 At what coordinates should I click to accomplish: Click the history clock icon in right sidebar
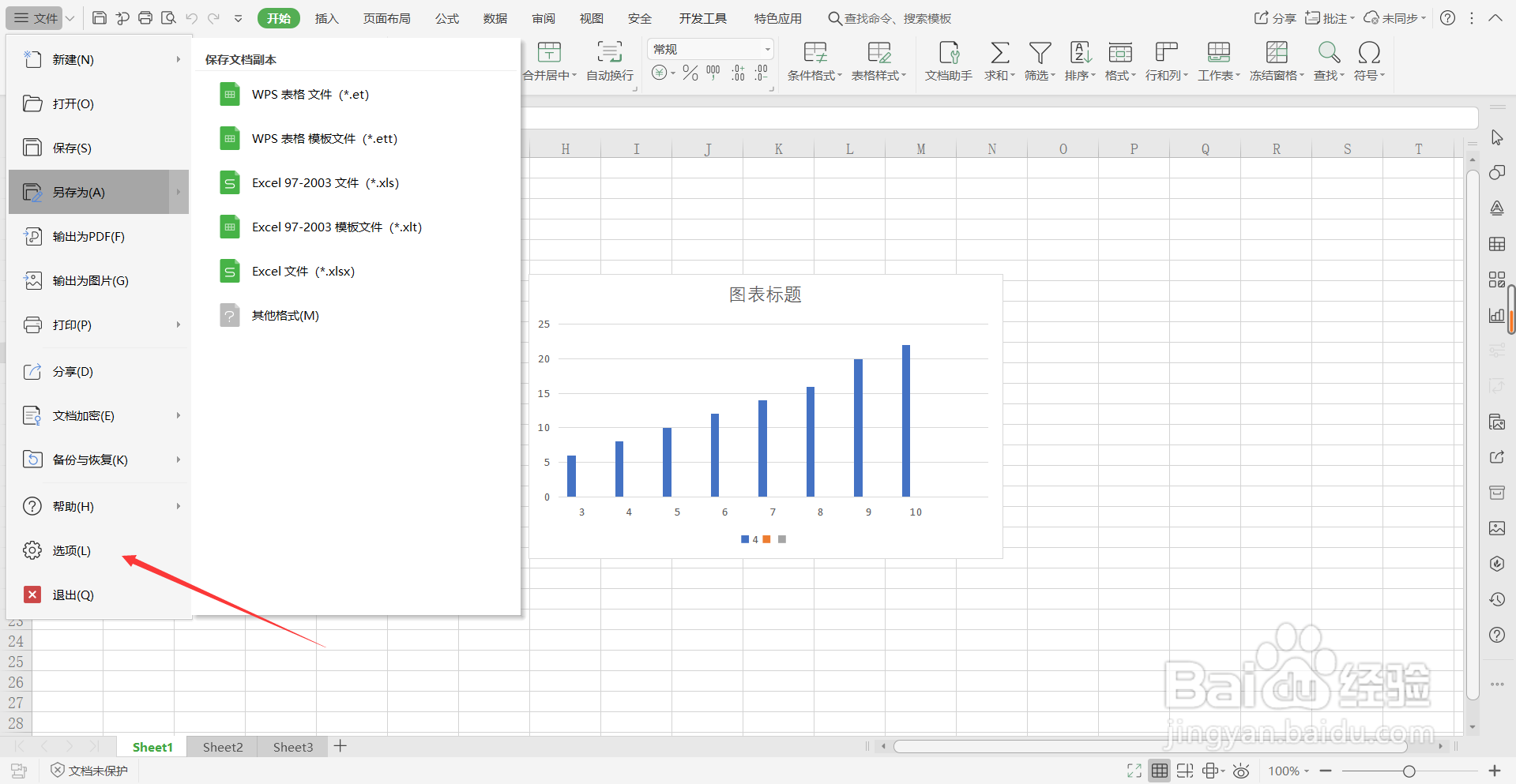1497,599
